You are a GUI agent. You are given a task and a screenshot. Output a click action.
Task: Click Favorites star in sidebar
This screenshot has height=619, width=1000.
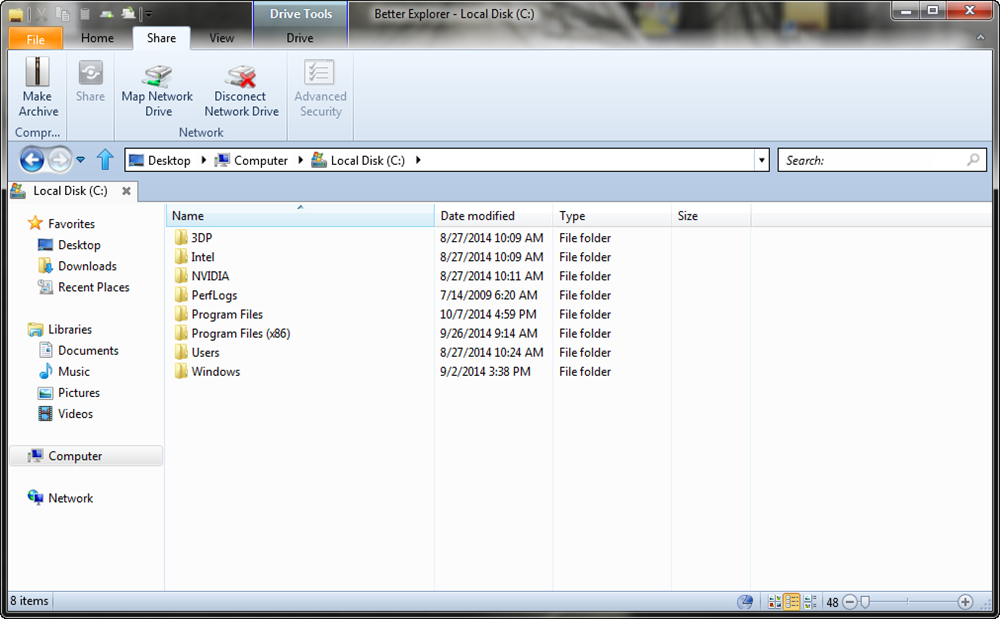[x=35, y=223]
